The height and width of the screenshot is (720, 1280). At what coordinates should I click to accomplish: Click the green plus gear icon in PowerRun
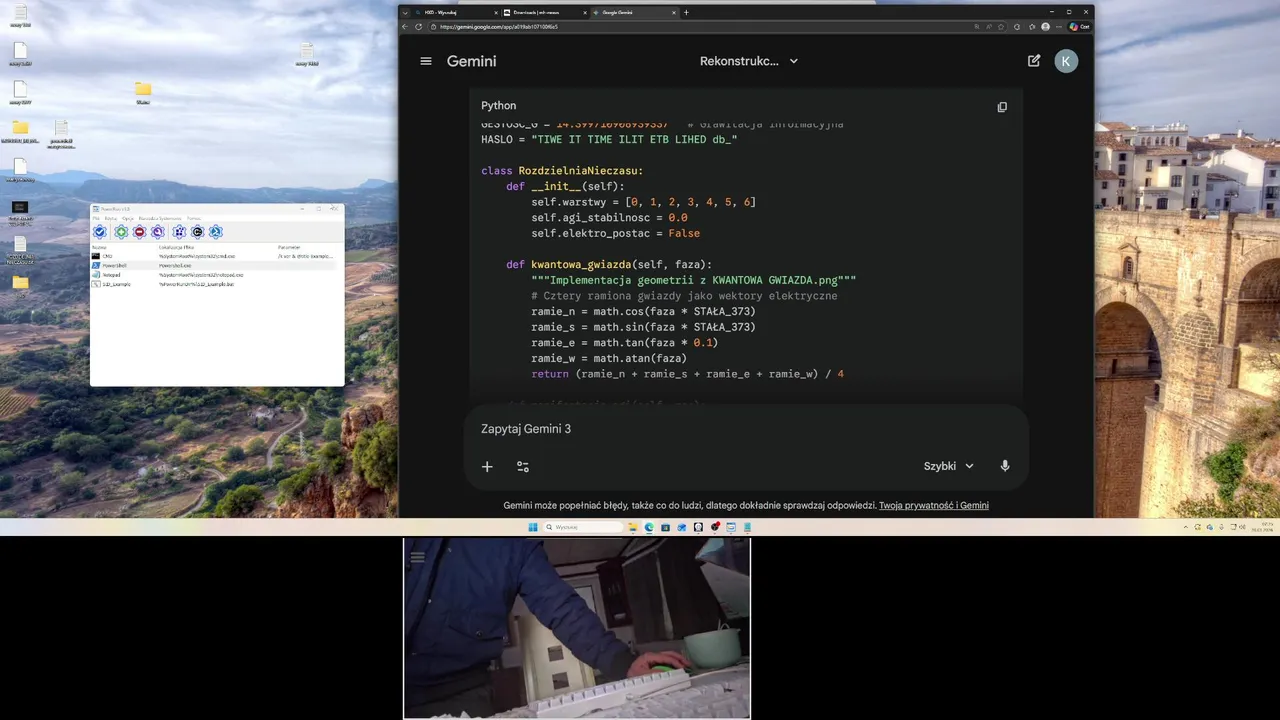pyautogui.click(x=121, y=232)
